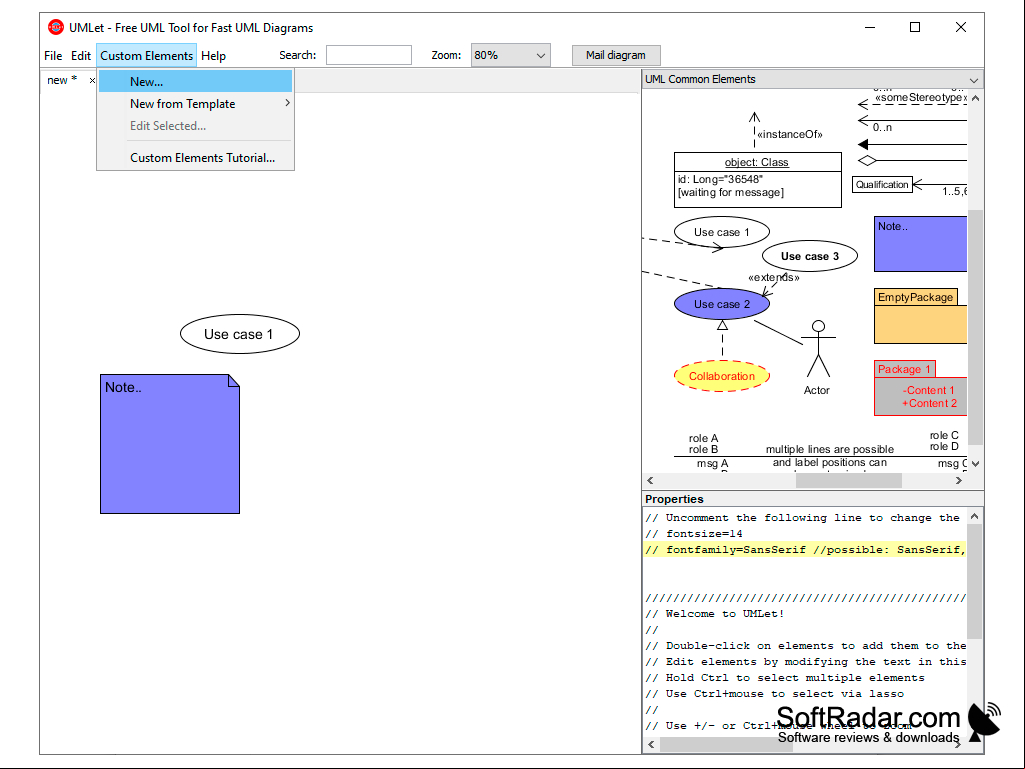1025x769 pixels.
Task: Pick the yellow Collaboration palette element
Action: [x=722, y=376]
